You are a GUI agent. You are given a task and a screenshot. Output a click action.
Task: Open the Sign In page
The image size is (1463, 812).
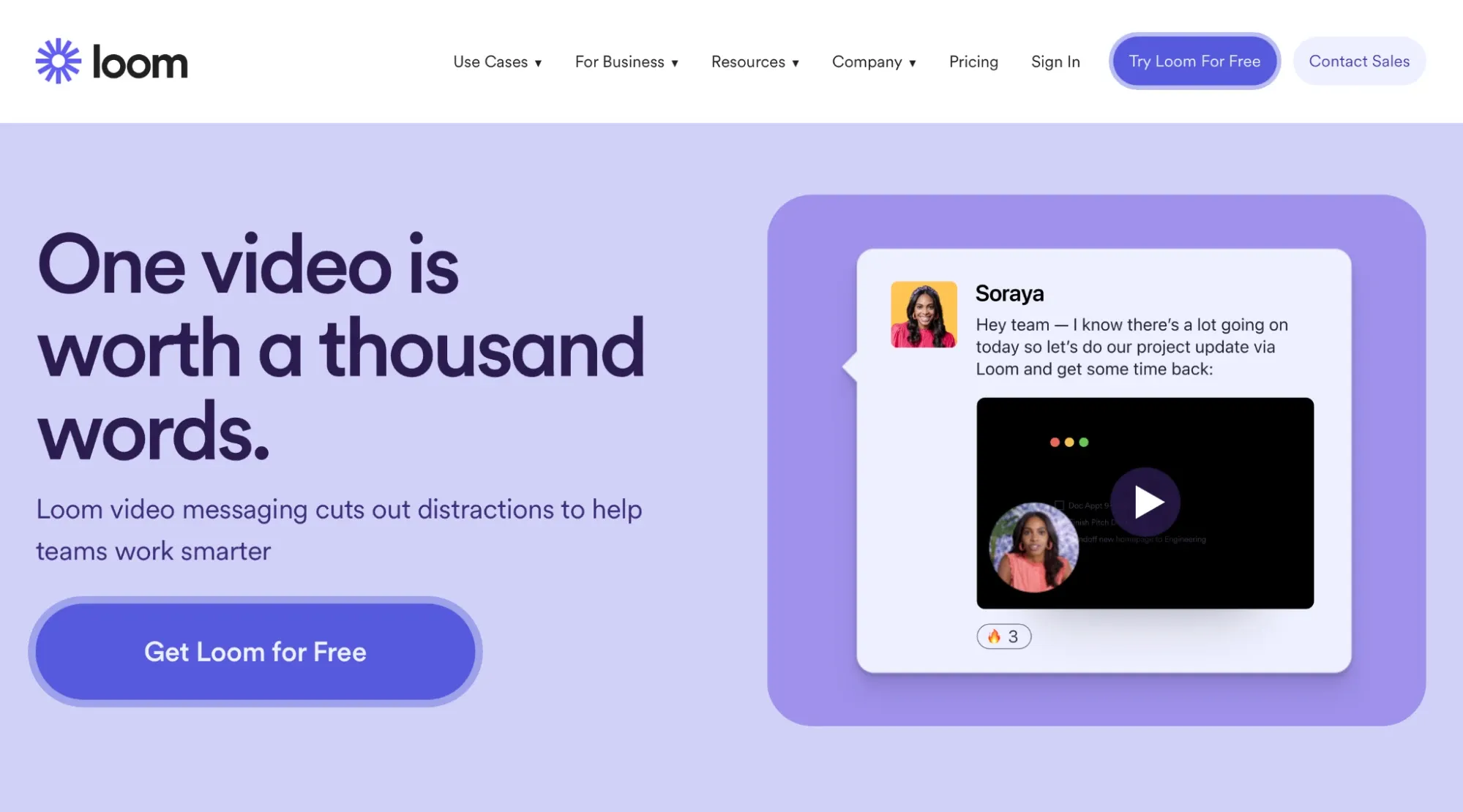coord(1055,62)
